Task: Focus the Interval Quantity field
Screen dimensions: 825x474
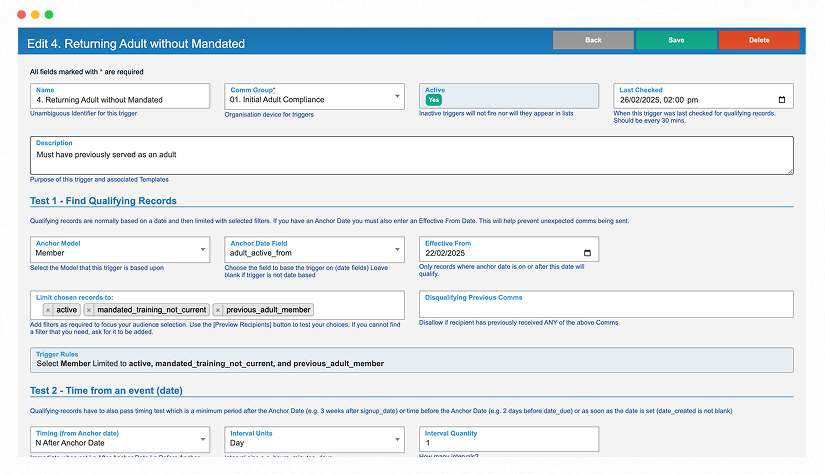Action: pyautogui.click(x=509, y=439)
